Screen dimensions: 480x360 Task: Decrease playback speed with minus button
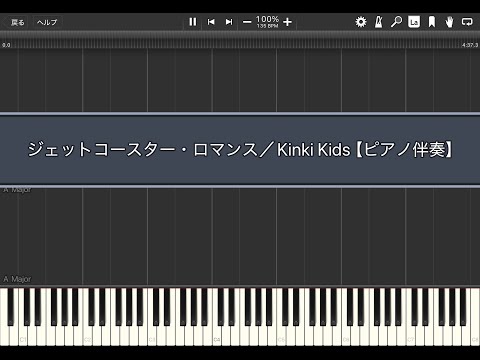pos(247,22)
